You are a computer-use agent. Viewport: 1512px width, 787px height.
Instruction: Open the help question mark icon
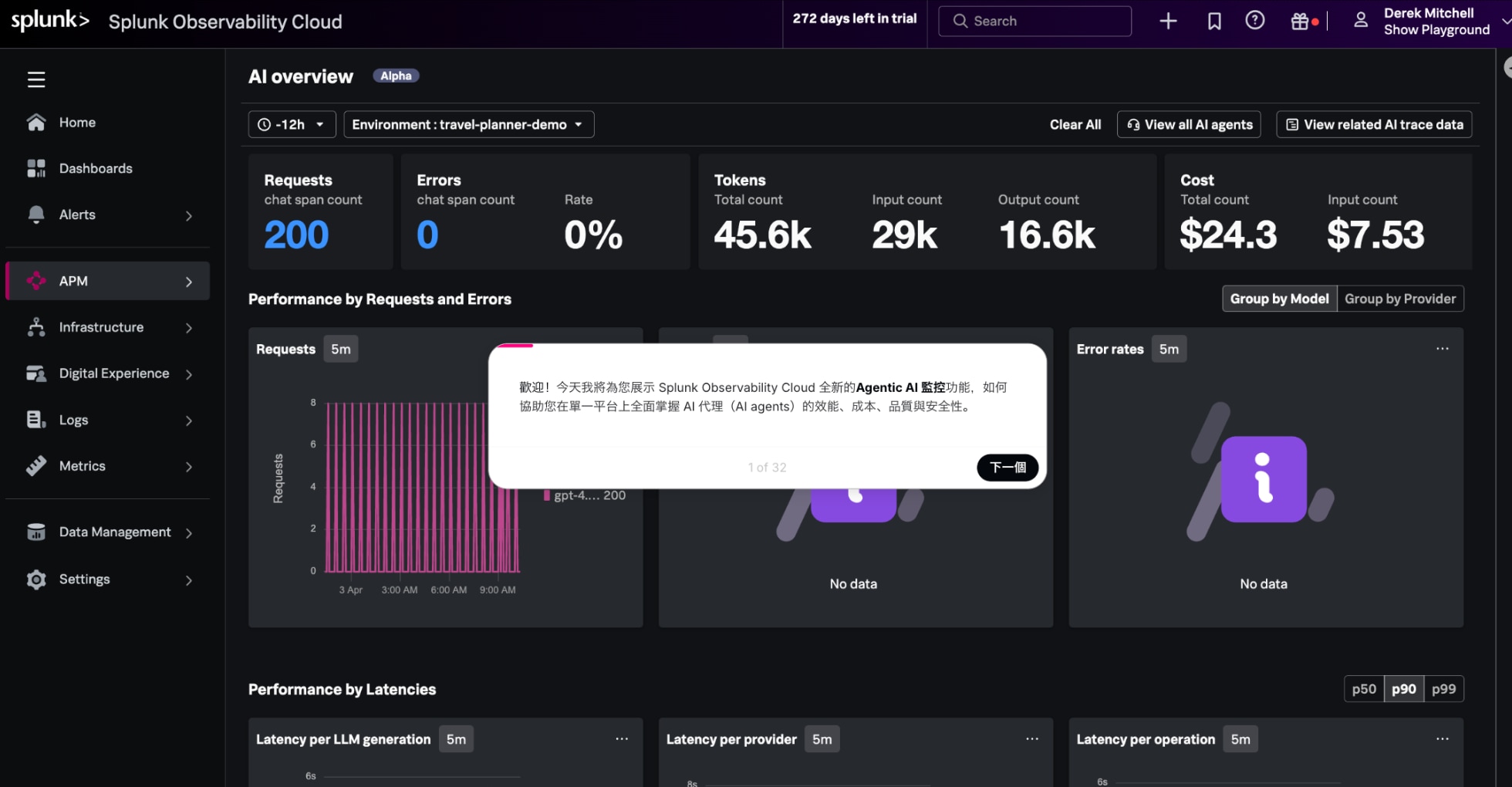point(1255,21)
